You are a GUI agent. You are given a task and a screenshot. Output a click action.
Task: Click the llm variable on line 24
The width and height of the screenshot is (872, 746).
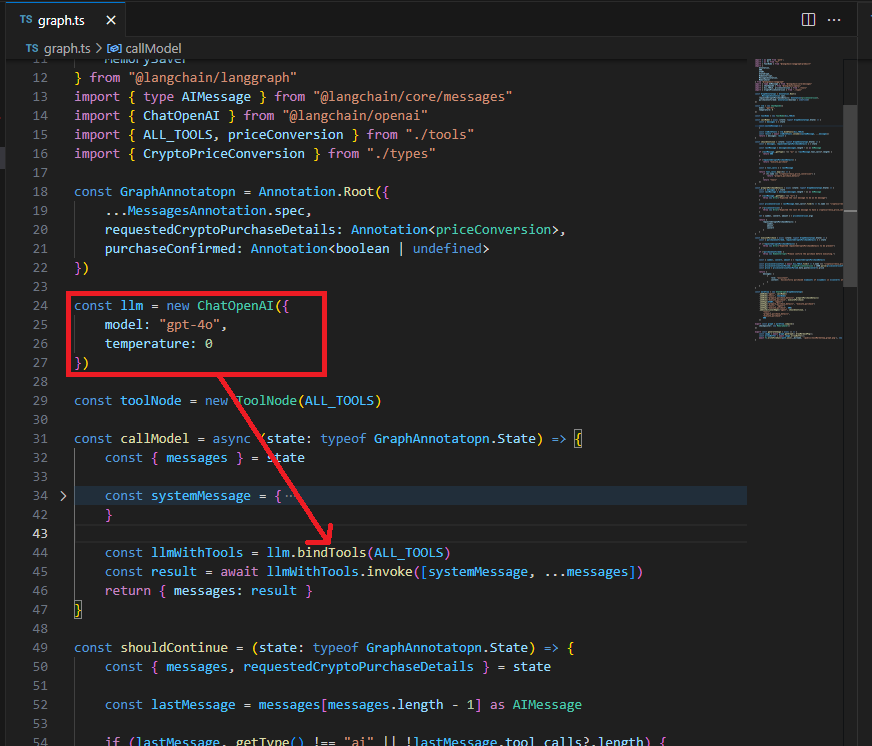click(x=132, y=305)
